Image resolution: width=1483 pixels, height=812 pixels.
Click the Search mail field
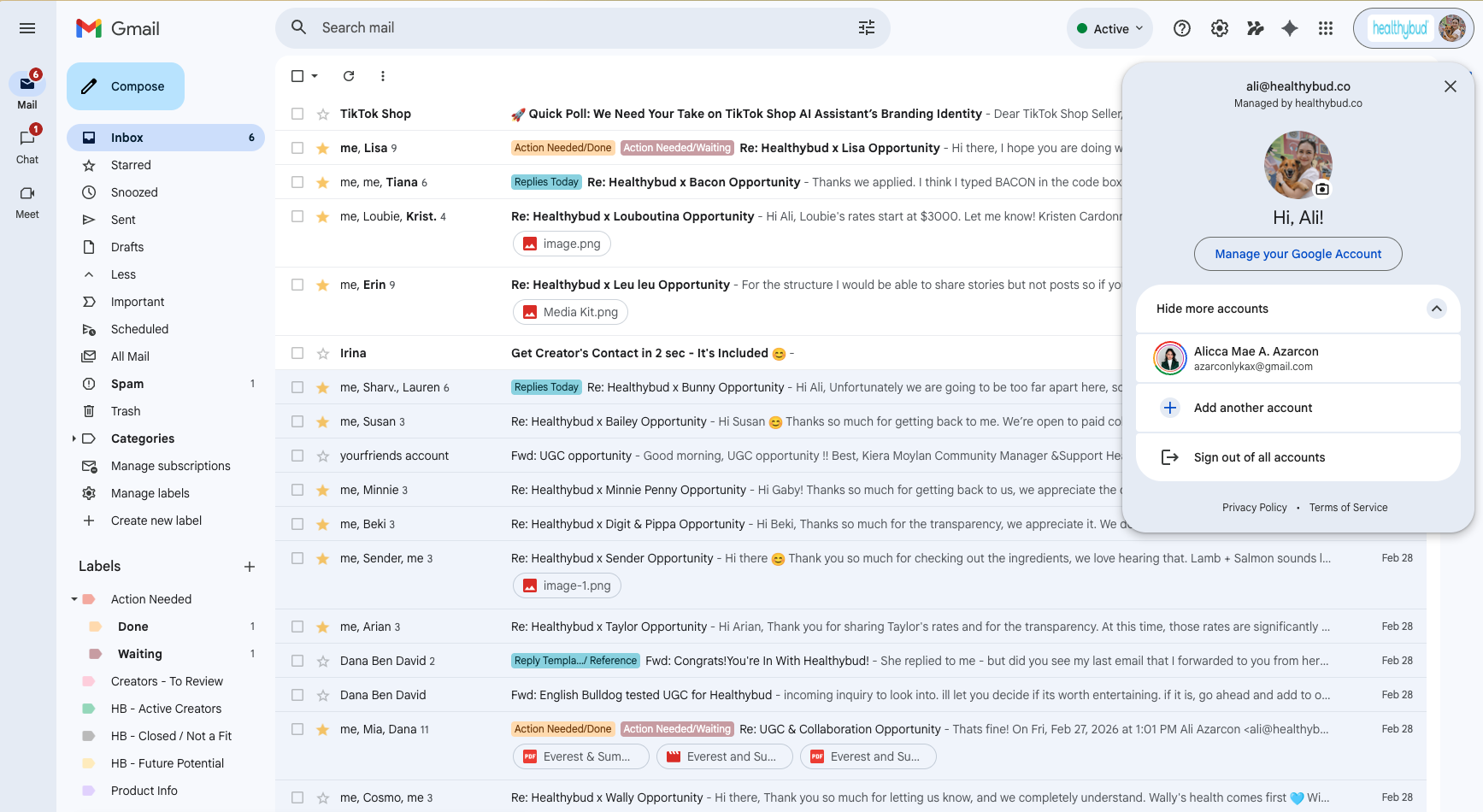(x=583, y=28)
